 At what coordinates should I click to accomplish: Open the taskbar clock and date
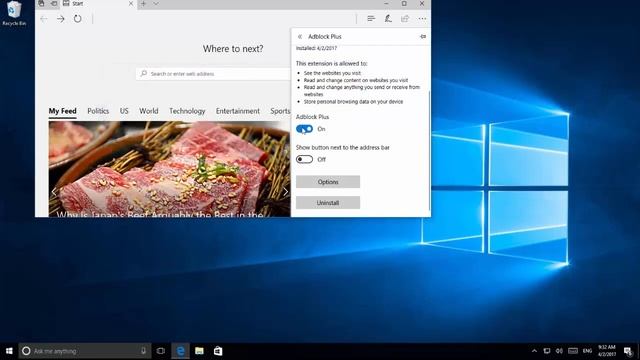click(607, 351)
